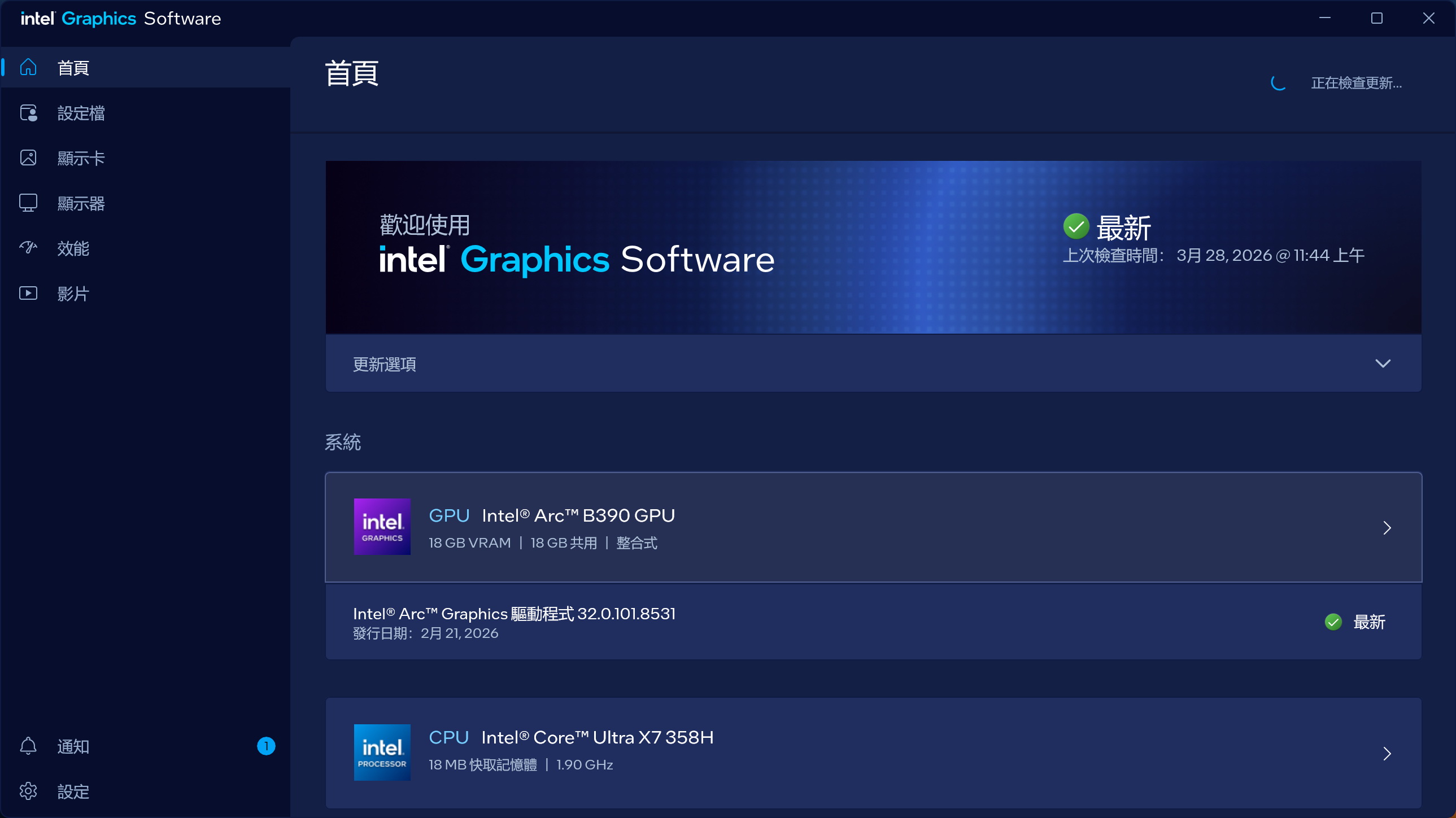Switch to the 效能 performance page
Image resolution: width=1456 pixels, height=818 pixels.
click(73, 248)
